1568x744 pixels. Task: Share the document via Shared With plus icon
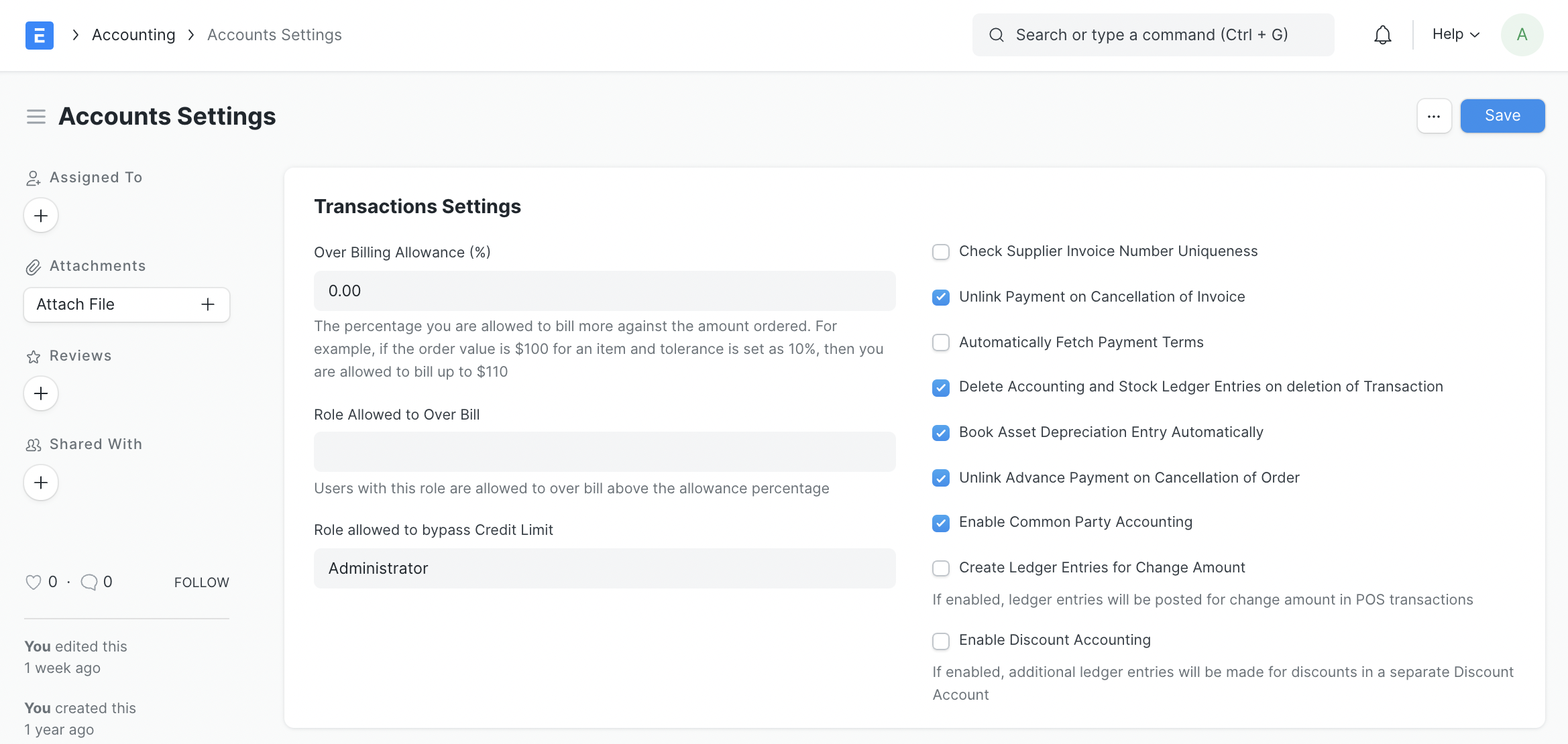pyautogui.click(x=40, y=482)
